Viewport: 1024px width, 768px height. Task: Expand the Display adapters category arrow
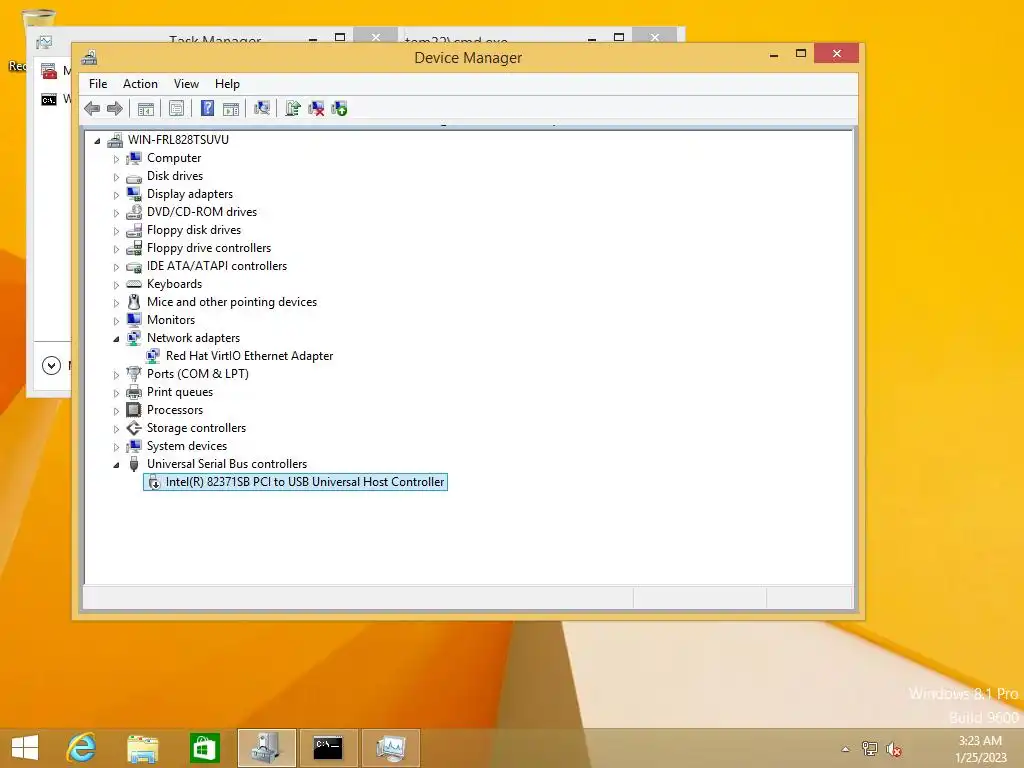pyautogui.click(x=116, y=195)
